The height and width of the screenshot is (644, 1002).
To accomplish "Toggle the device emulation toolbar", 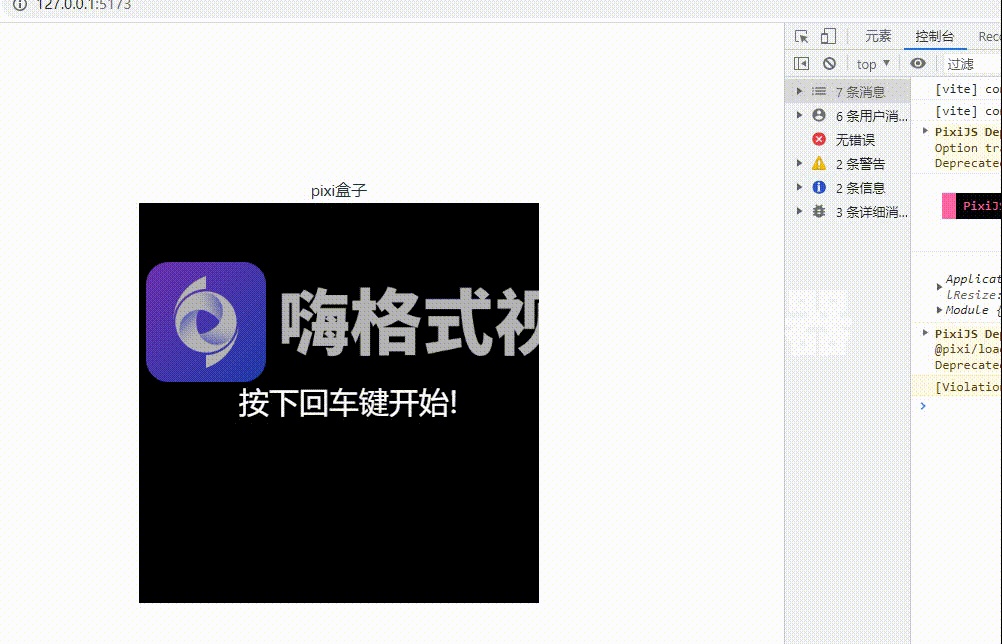I will [x=826, y=35].
